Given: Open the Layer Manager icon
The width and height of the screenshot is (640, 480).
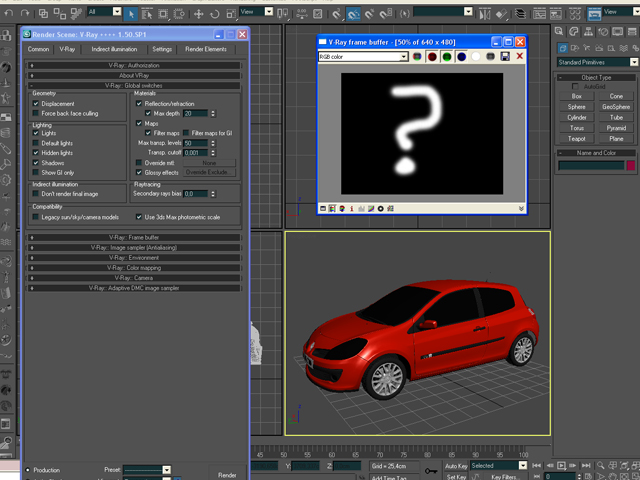Looking at the screenshot, I should click(x=520, y=14).
